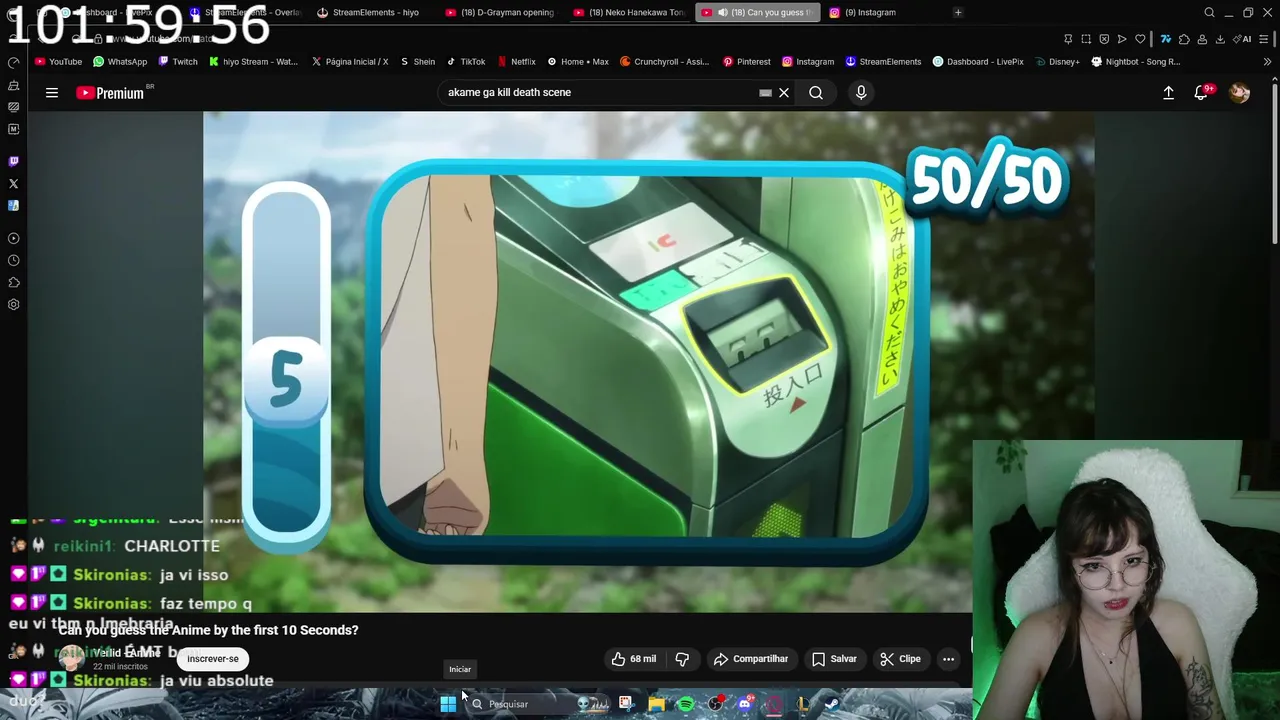Open File Explorer from the taskbar
The height and width of the screenshot is (720, 1280).
tap(656, 704)
